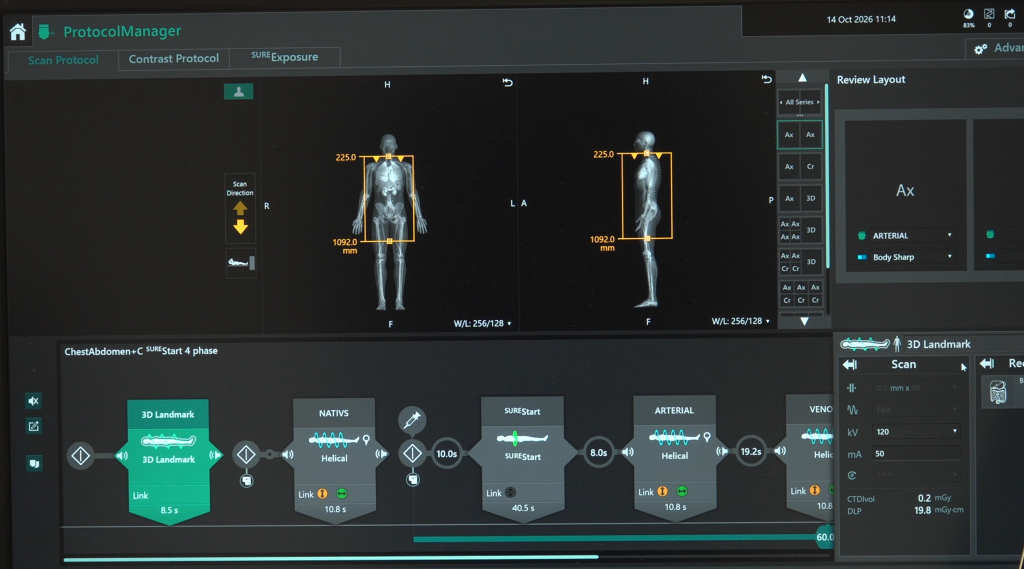
Task: Click the location pin in ARTERIAL block
Action: (x=707, y=438)
